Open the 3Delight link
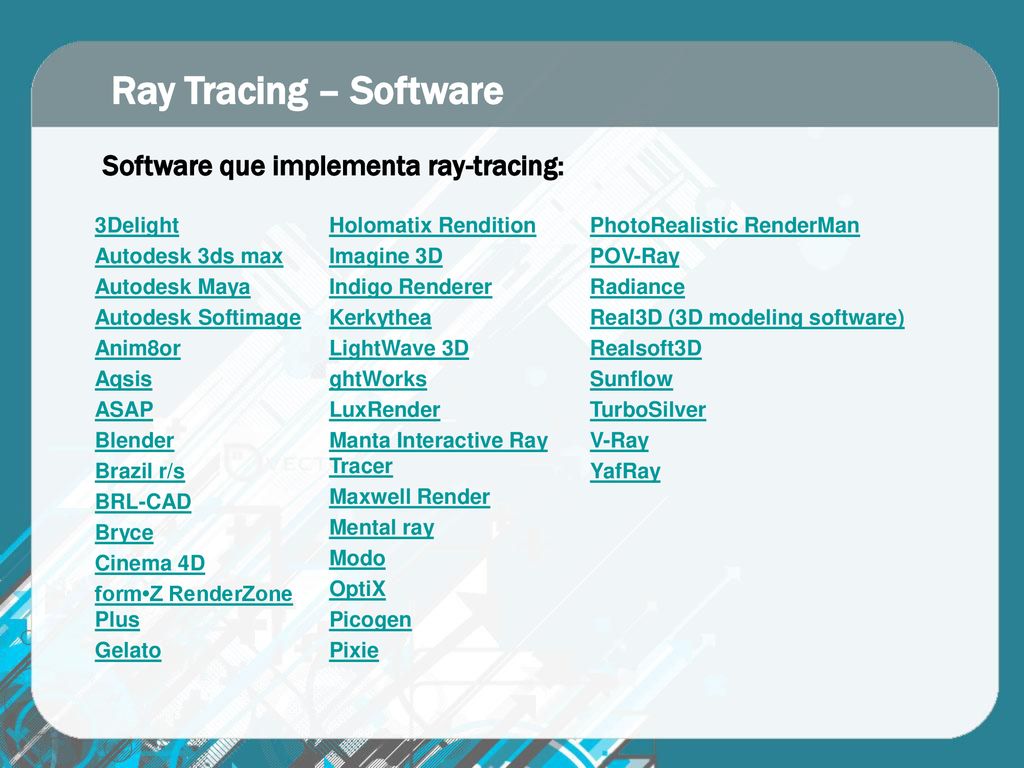Image resolution: width=1024 pixels, height=768 pixels. pyautogui.click(x=136, y=226)
